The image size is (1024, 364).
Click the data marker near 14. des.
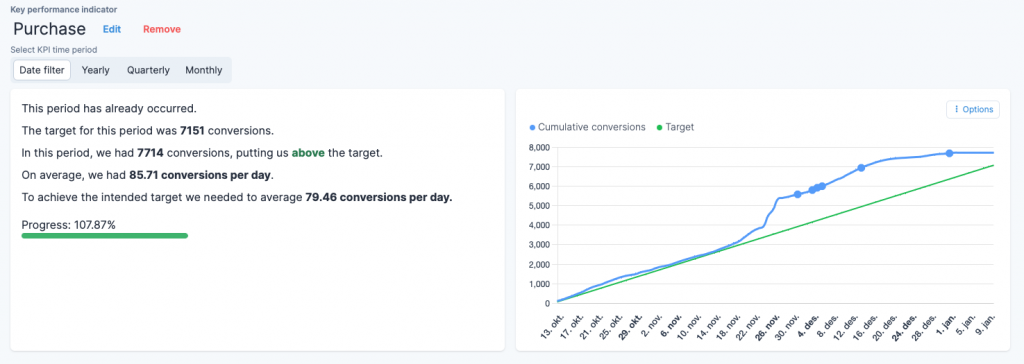point(861,168)
